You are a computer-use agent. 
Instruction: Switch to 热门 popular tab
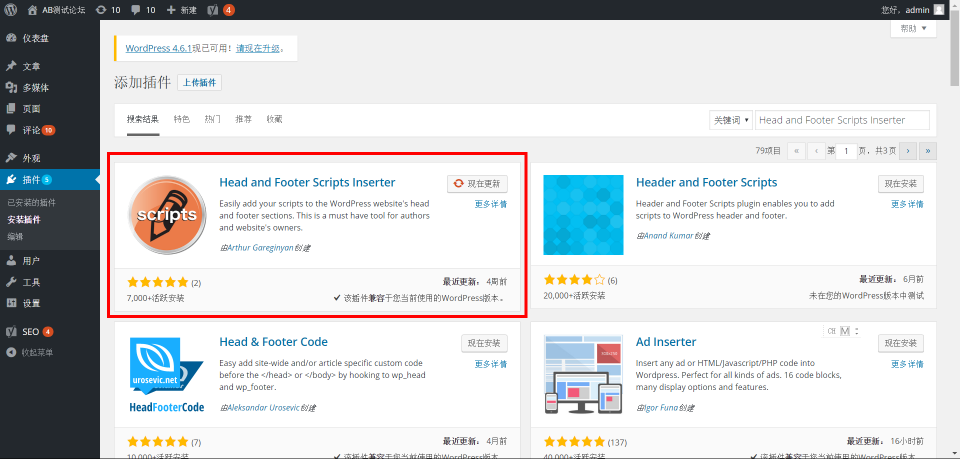212,119
